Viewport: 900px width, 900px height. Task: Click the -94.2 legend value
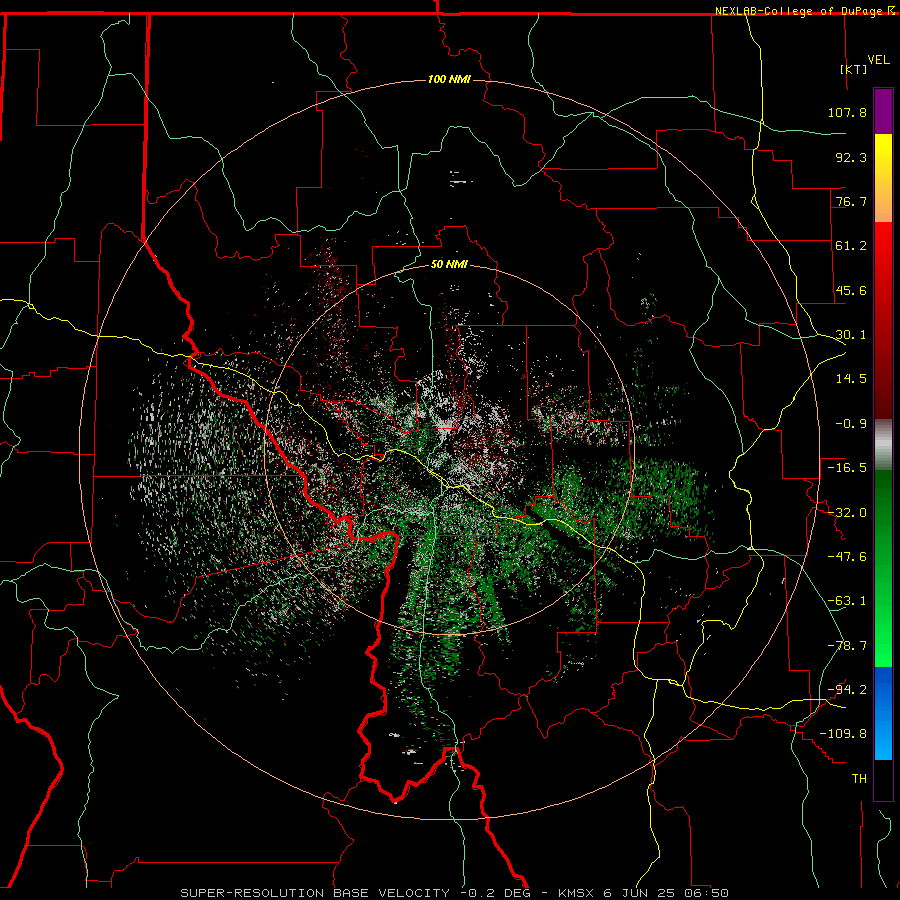pyautogui.click(x=847, y=689)
